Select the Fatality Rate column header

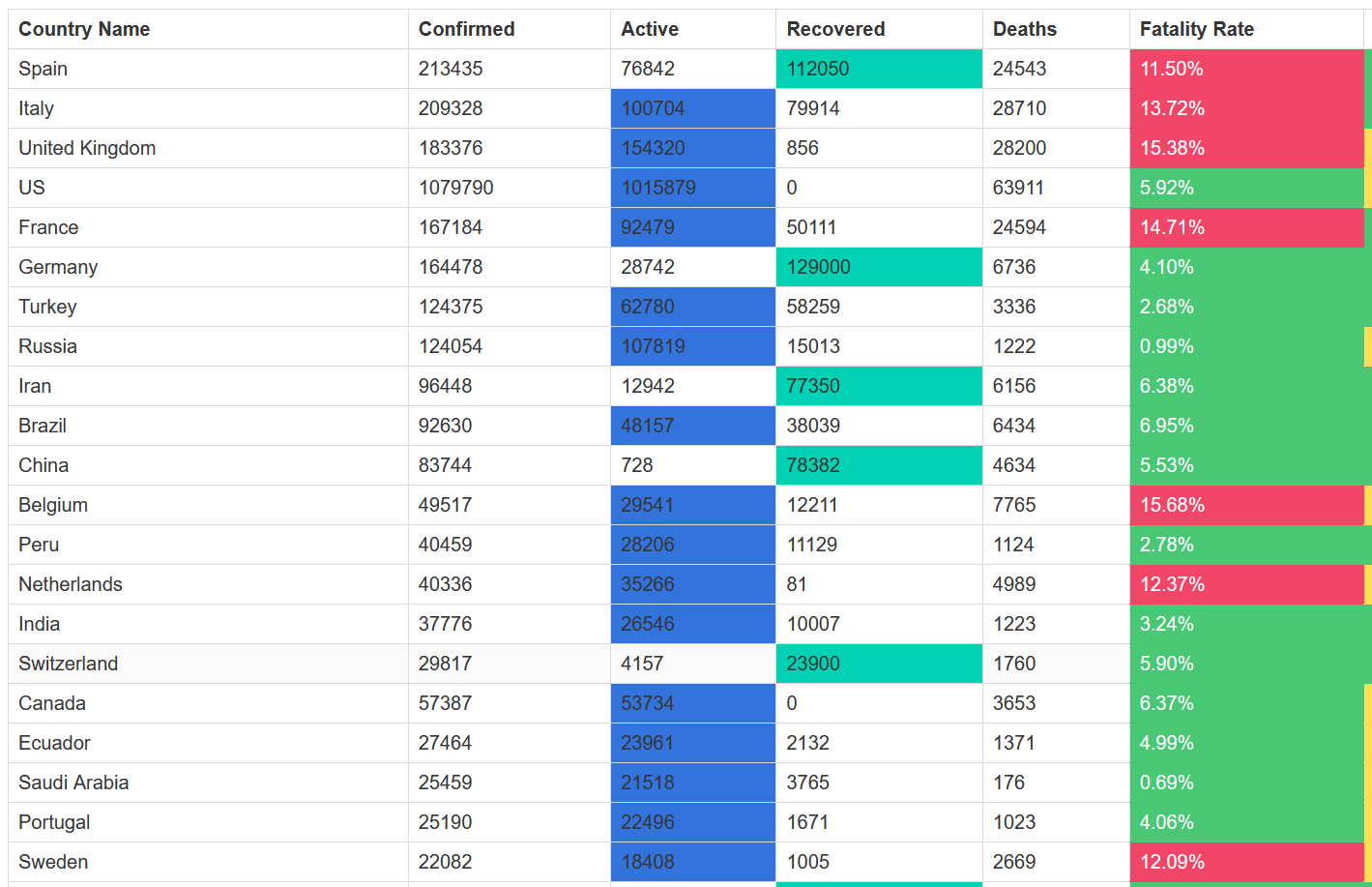[x=1196, y=29]
